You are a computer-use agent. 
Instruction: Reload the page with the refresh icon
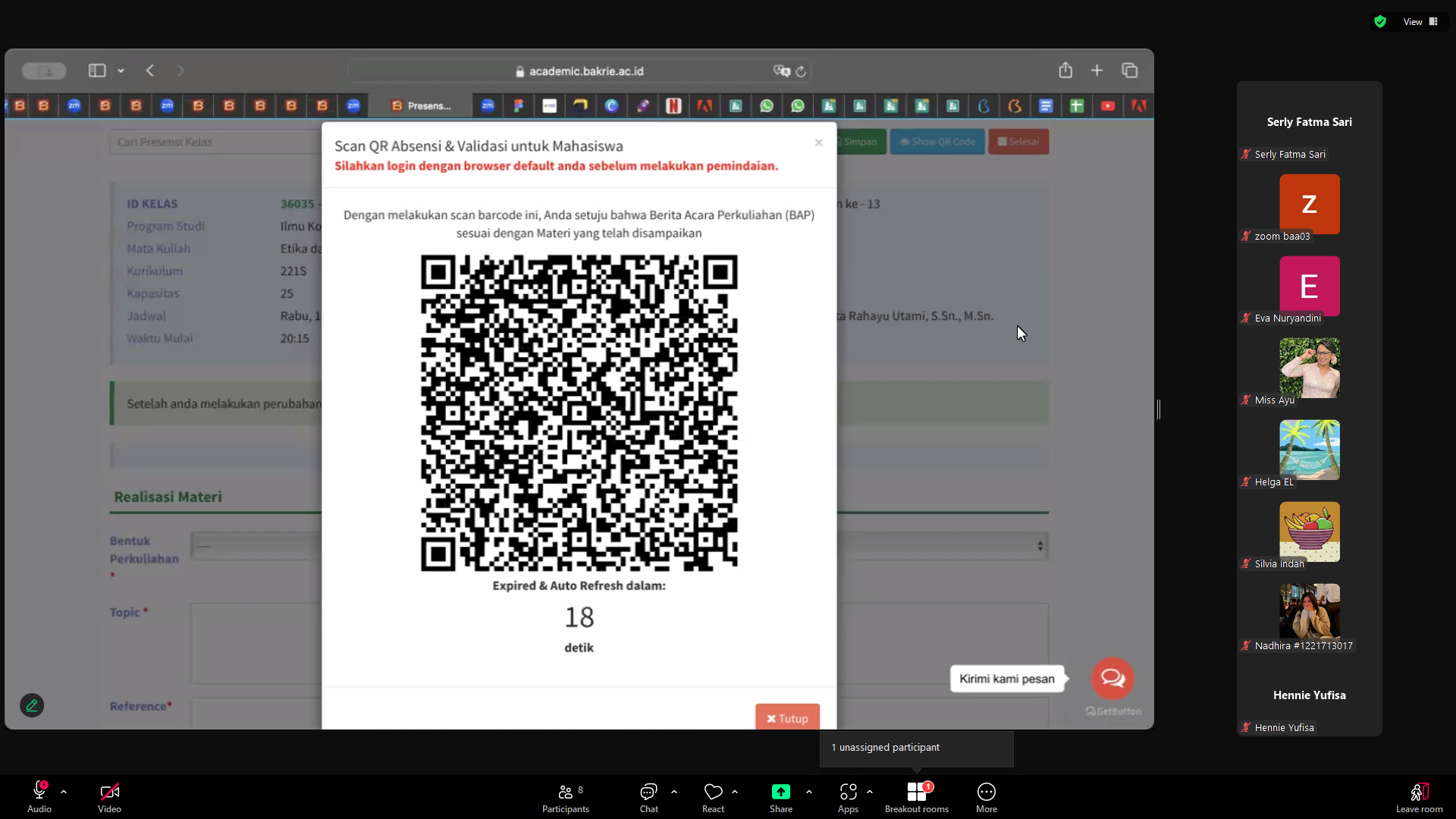(x=801, y=71)
